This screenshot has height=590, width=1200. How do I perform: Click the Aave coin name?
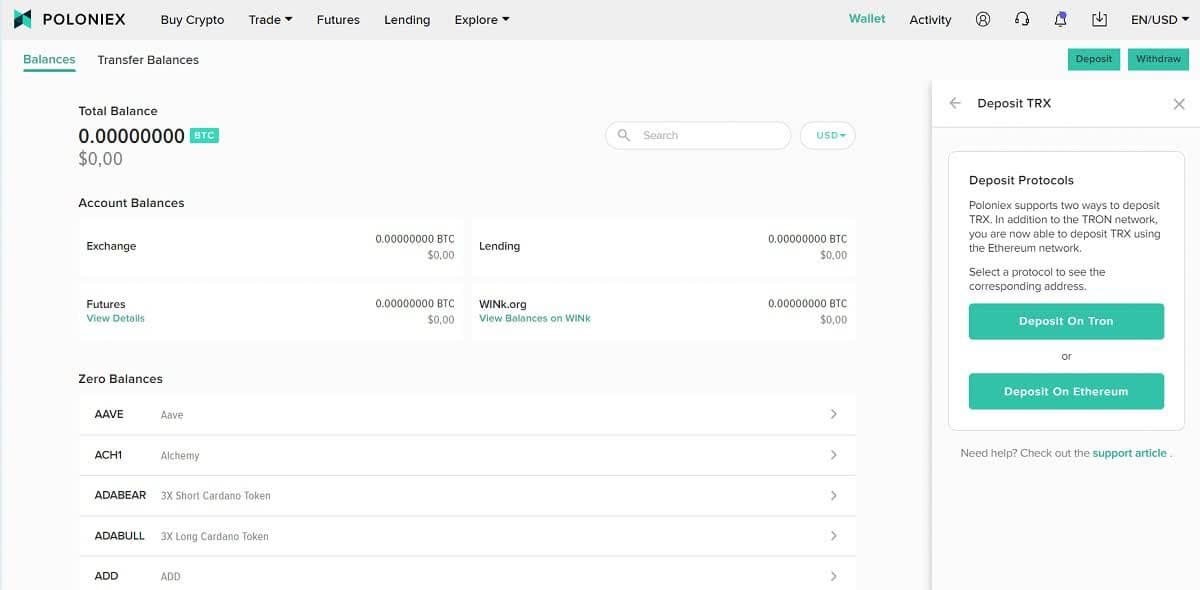click(172, 415)
